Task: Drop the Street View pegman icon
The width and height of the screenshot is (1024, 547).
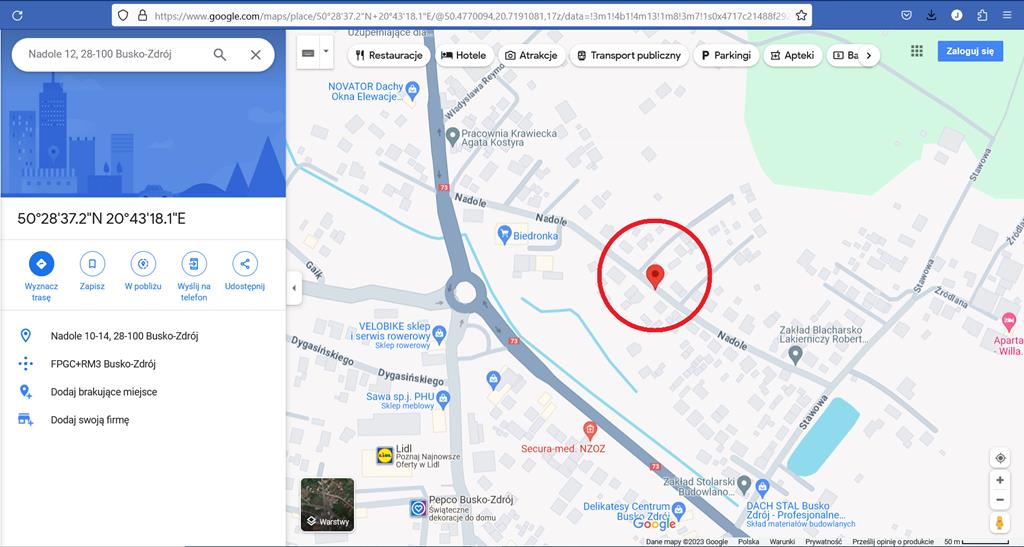Action: (999, 523)
